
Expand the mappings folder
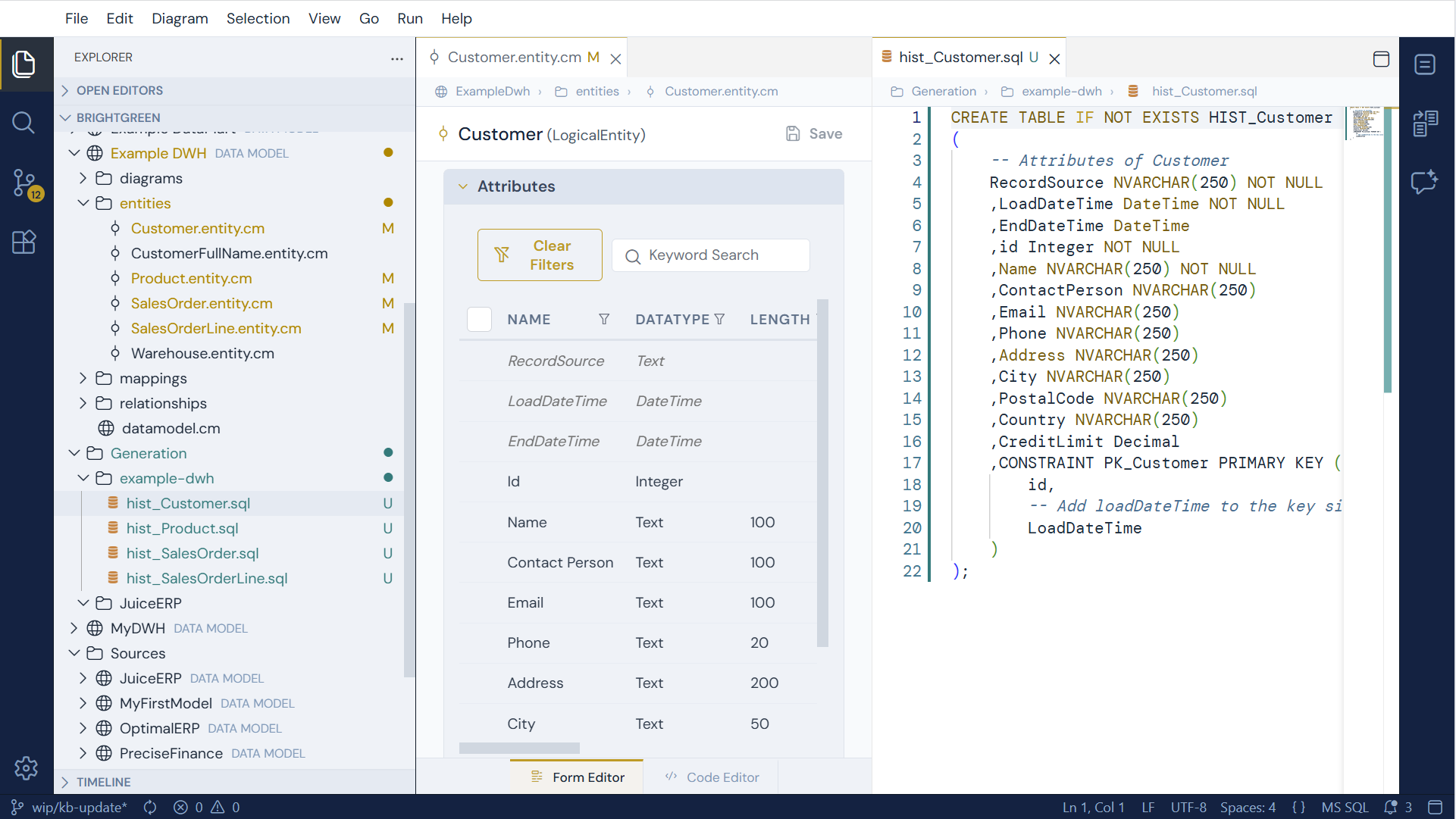click(x=83, y=378)
